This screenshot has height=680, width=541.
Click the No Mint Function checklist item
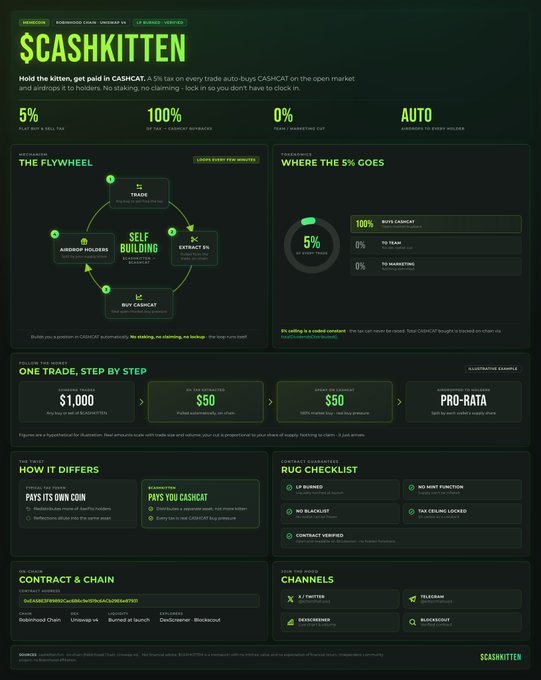tap(462, 489)
